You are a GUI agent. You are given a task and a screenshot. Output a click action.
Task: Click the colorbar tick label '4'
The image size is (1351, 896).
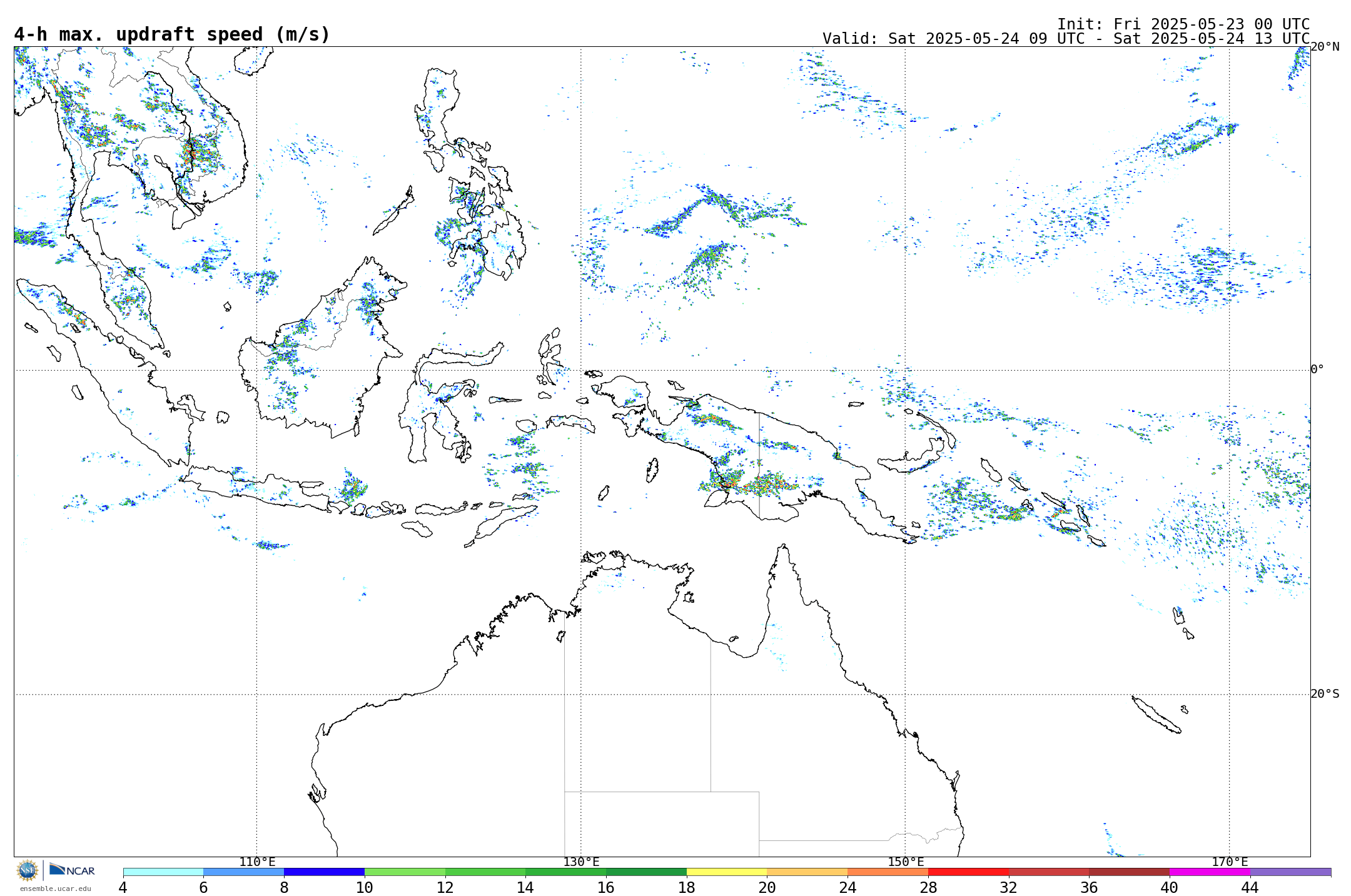tap(123, 887)
